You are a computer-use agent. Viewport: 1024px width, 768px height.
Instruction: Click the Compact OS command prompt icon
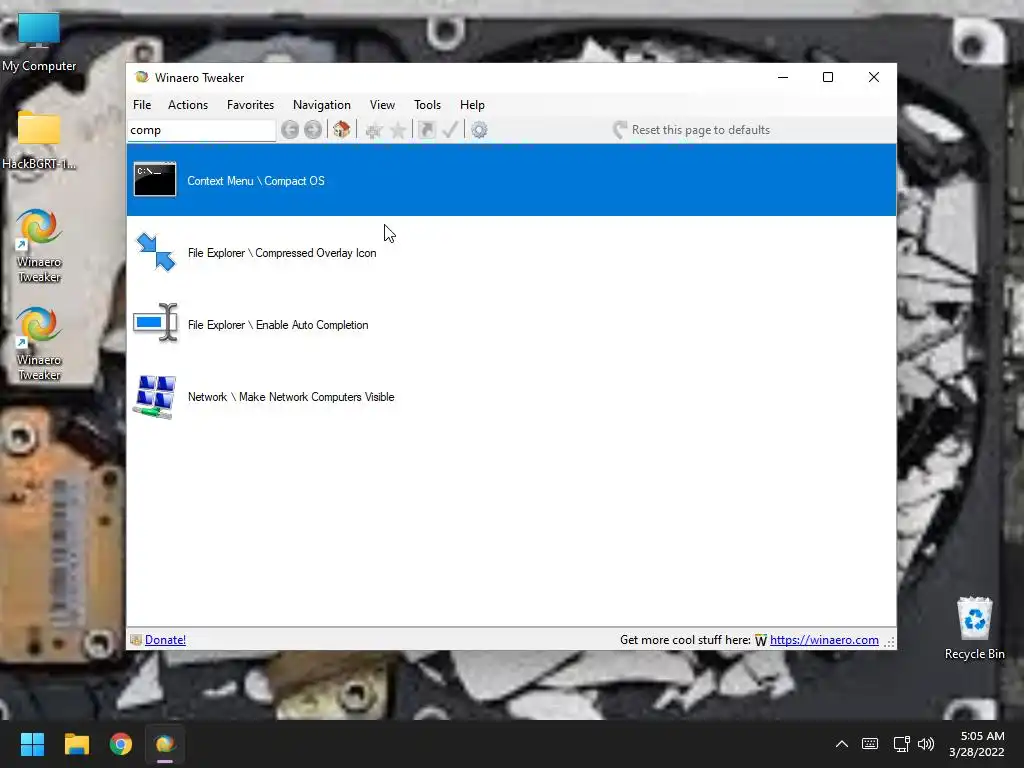[155, 180]
